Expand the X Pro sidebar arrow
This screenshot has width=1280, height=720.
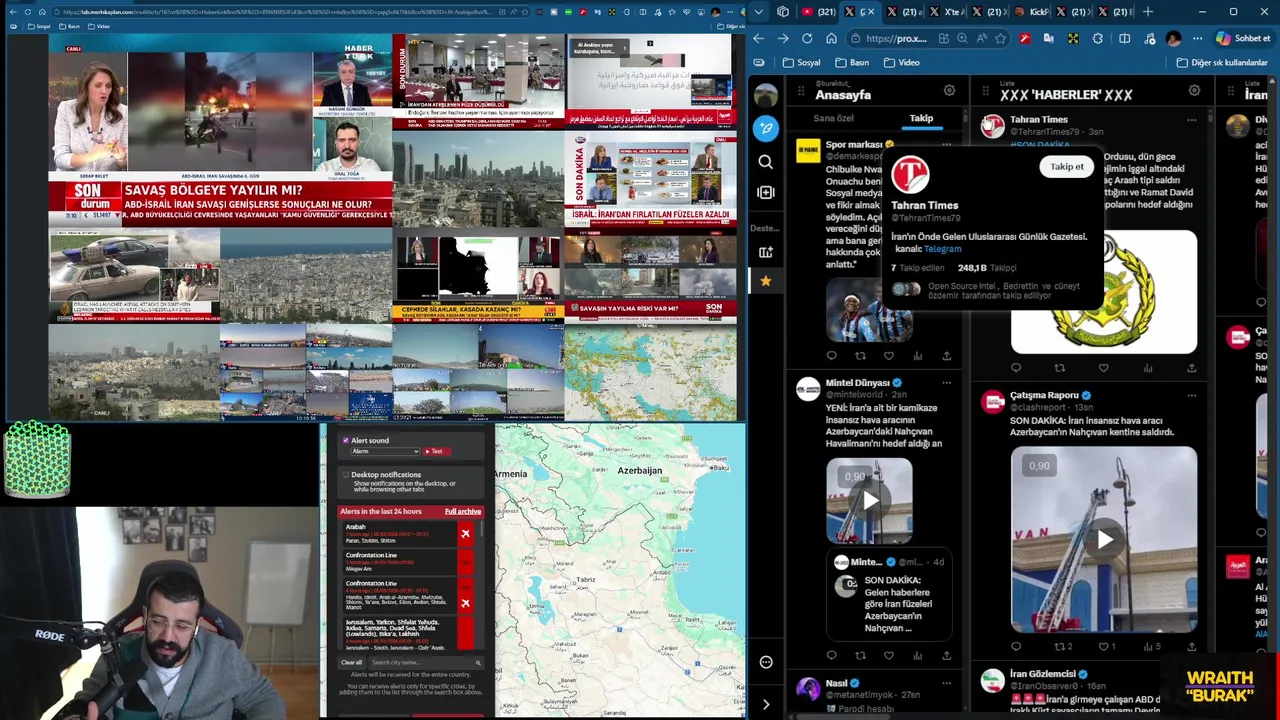tap(766, 704)
